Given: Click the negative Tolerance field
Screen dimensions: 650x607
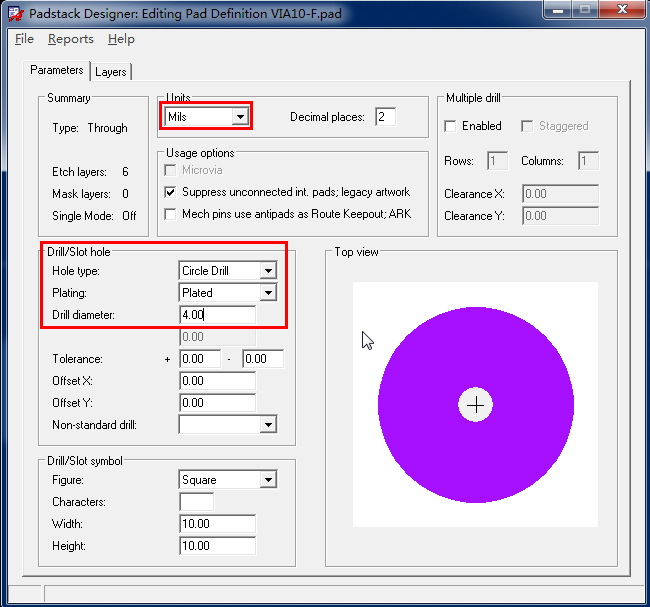Looking at the screenshot, I should 263,359.
